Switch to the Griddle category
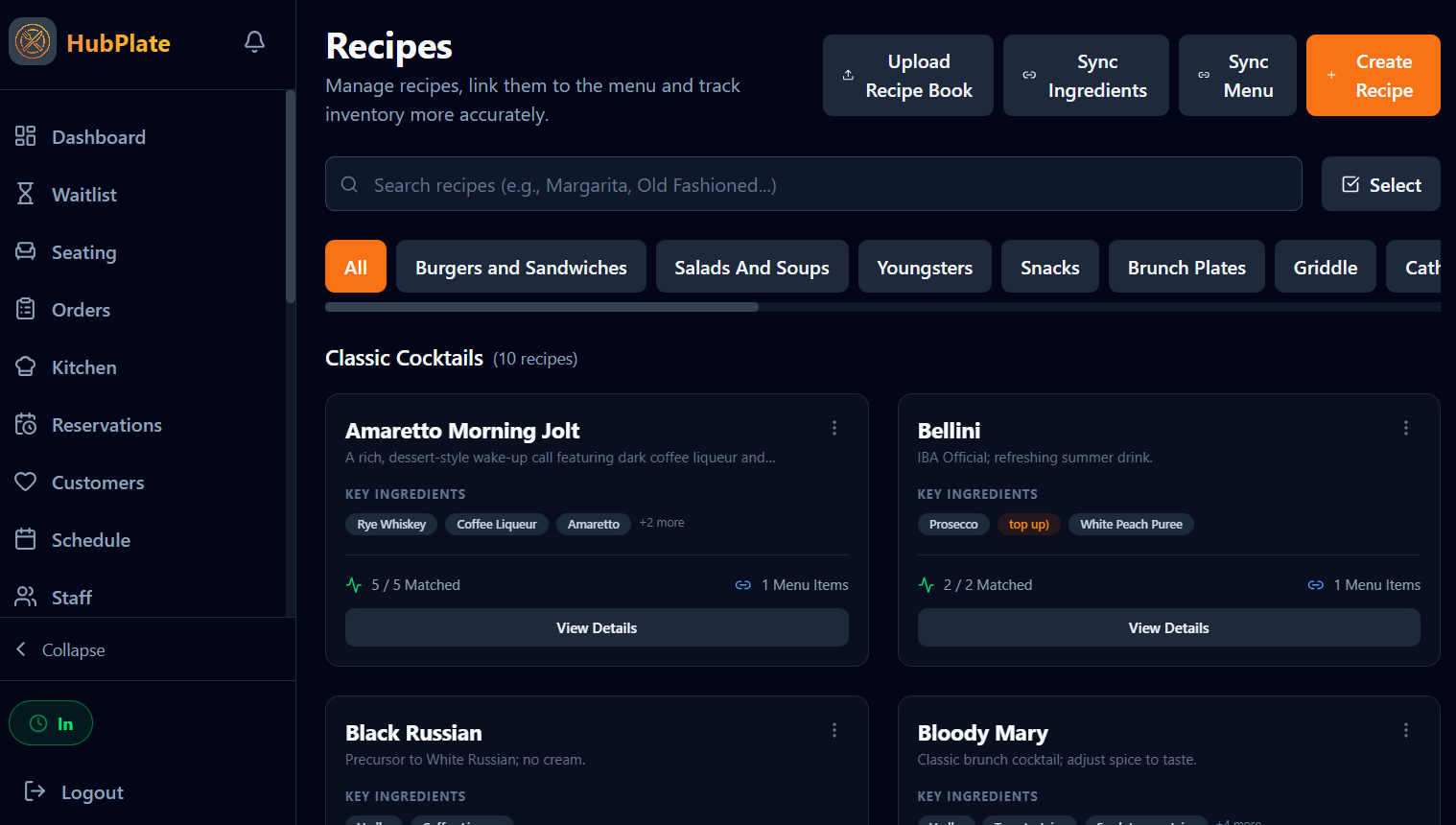This screenshot has width=1456, height=825. (x=1326, y=267)
